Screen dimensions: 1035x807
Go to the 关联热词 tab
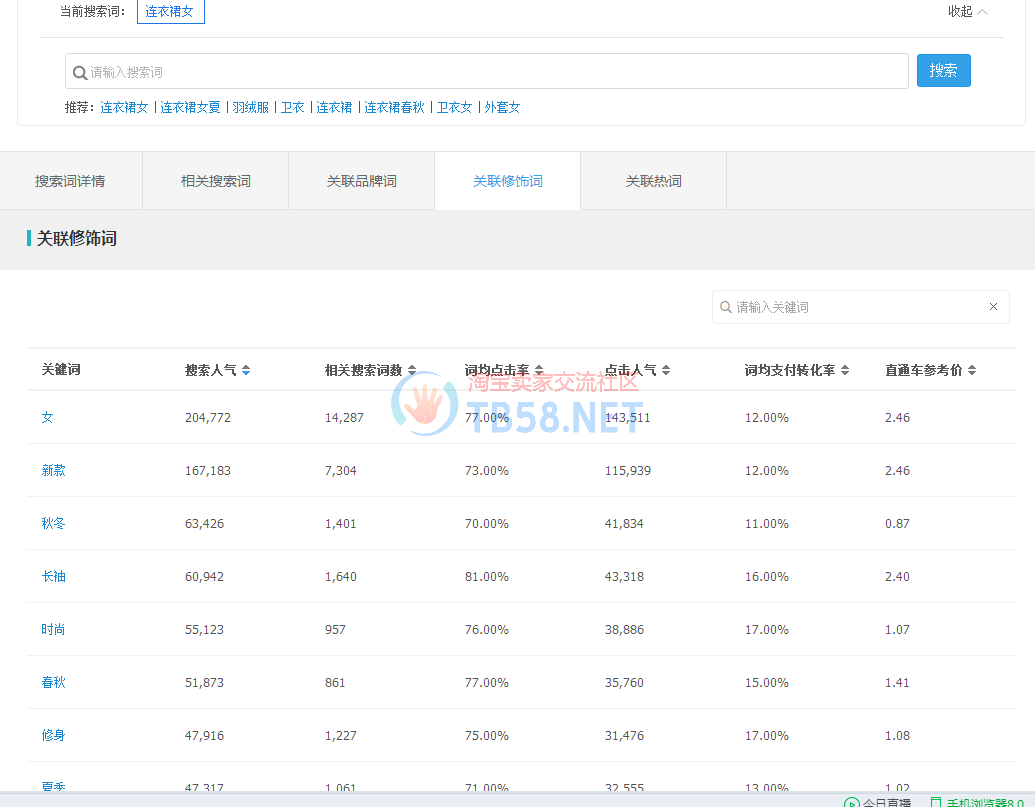tap(654, 181)
